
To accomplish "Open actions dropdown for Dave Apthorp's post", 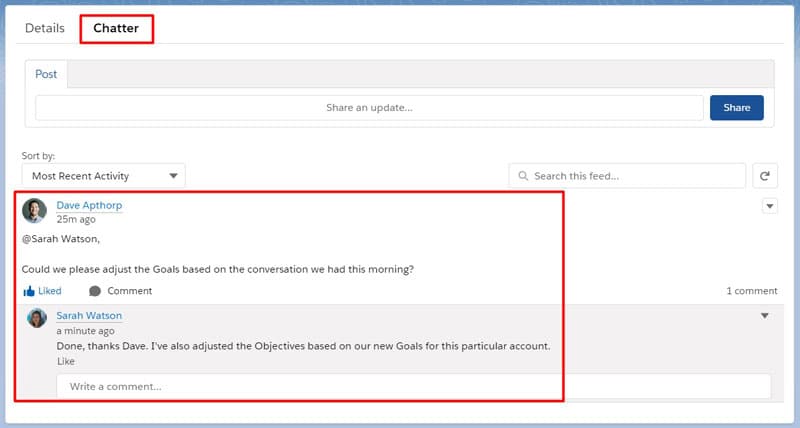I will coord(769,206).
